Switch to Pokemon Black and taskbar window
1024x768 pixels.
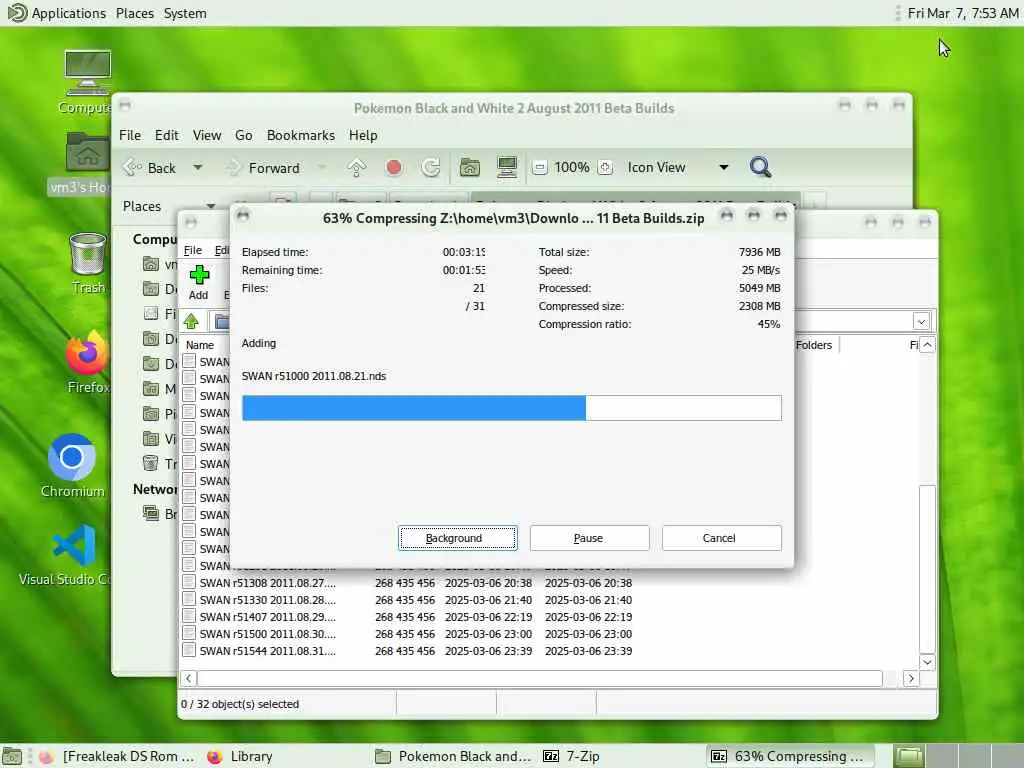click(454, 756)
